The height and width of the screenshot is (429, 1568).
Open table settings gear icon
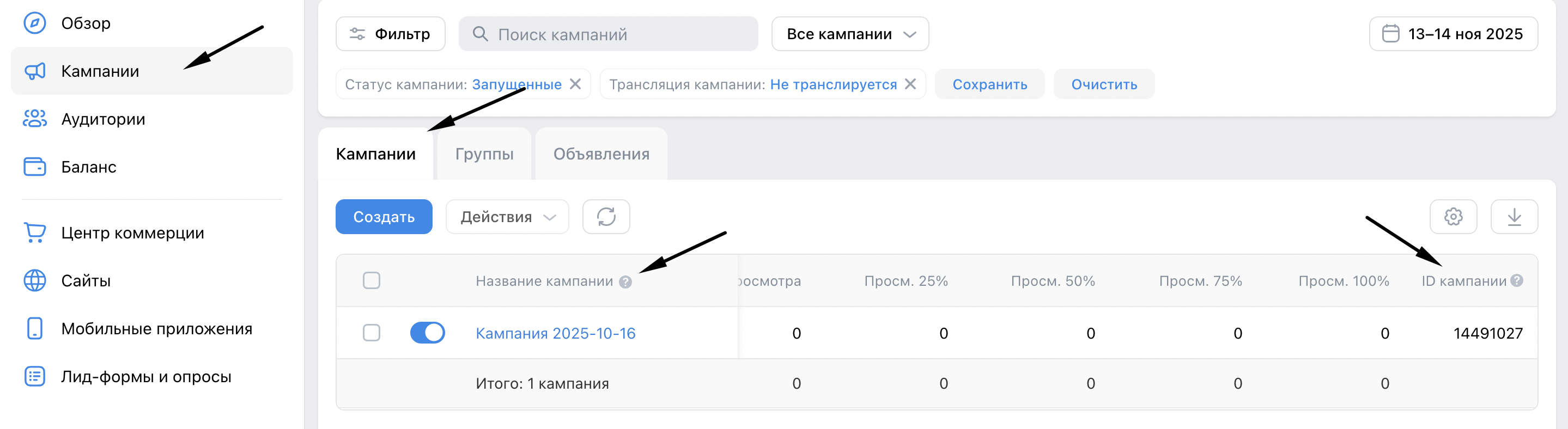pyautogui.click(x=1452, y=217)
